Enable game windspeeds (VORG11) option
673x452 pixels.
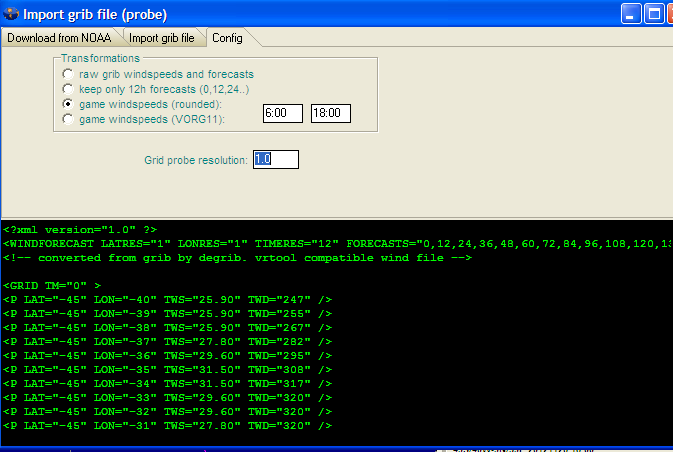point(67,119)
